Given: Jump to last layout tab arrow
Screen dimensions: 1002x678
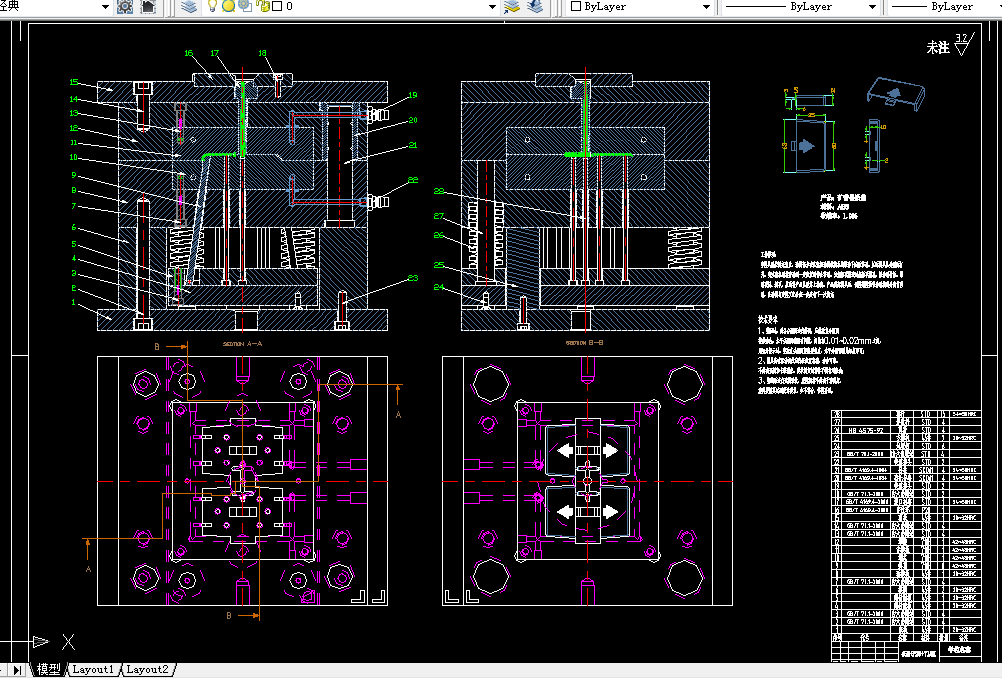Looking at the screenshot, I should pos(17,670).
